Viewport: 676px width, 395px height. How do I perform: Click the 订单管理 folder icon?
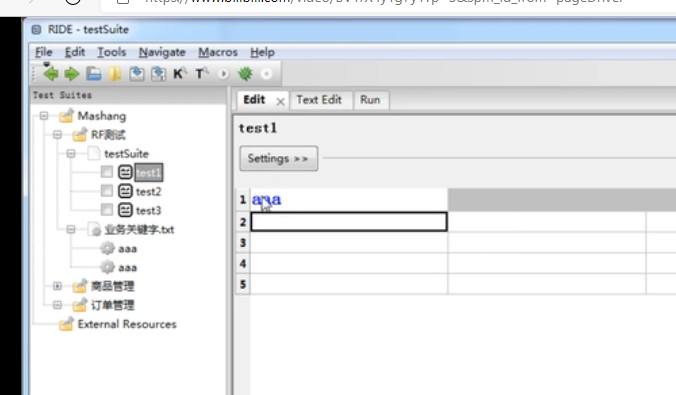(80, 304)
